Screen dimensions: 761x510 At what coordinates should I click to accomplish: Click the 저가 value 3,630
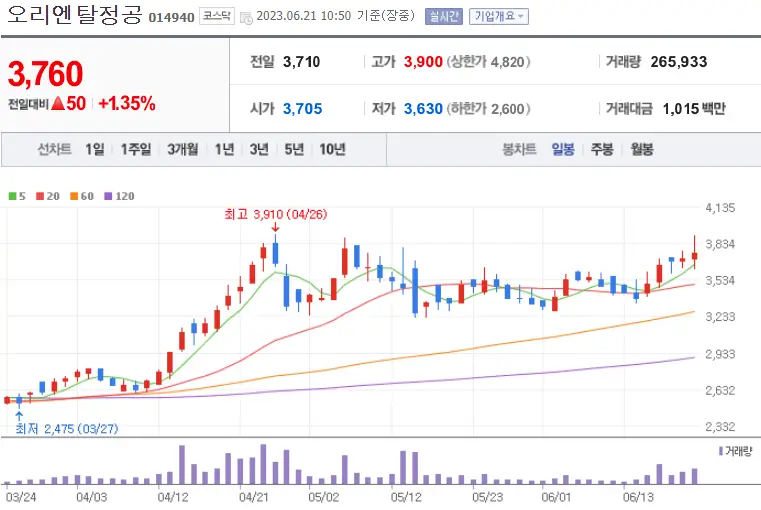pos(423,109)
